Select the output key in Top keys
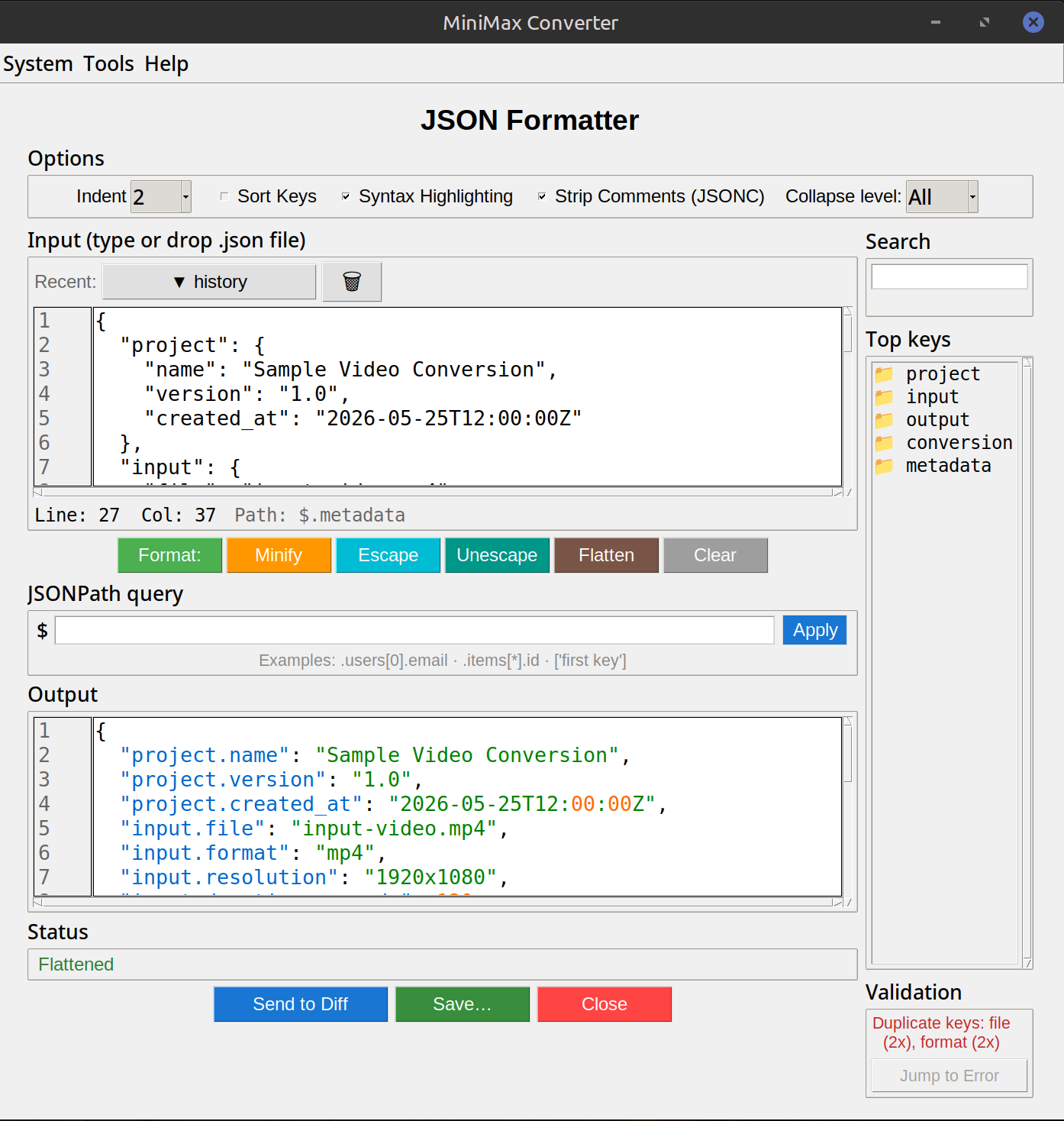Viewport: 1064px width, 1121px height. coord(937,420)
